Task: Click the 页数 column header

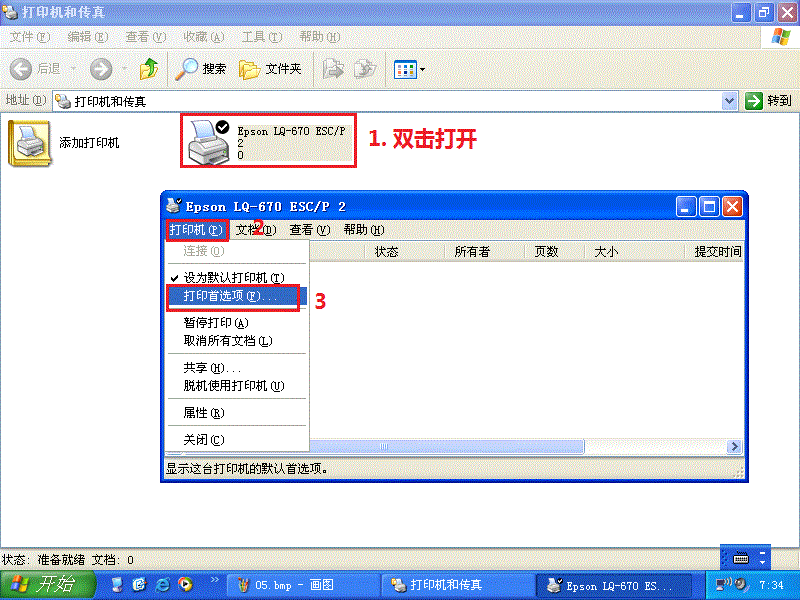Action: (x=555, y=252)
